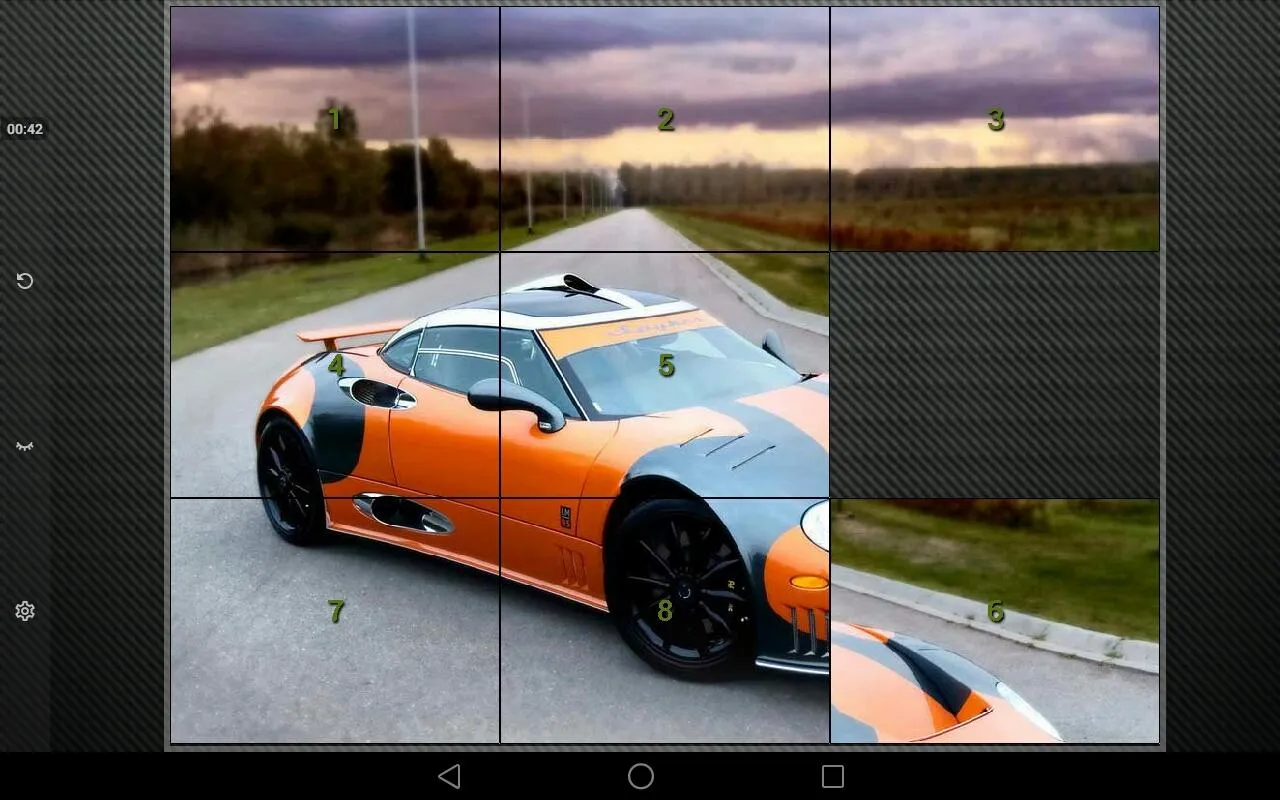Tap the Android back navigation button
1280x800 pixels.
(449, 776)
